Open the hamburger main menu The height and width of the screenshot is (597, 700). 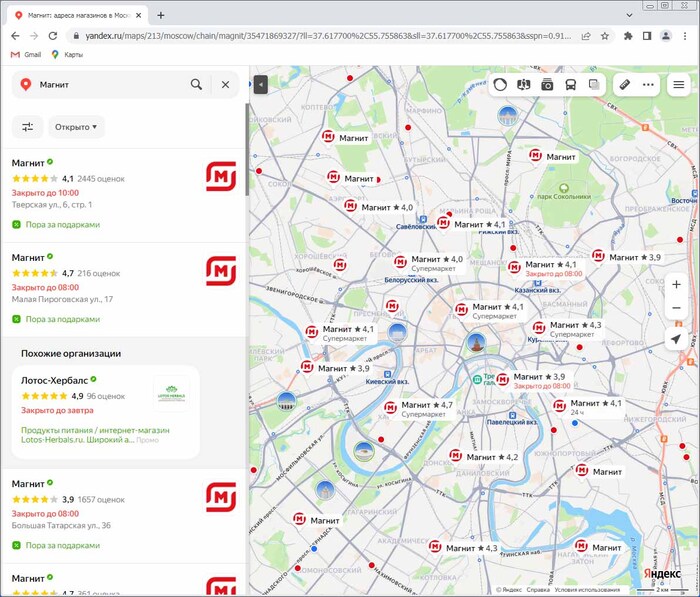point(679,84)
